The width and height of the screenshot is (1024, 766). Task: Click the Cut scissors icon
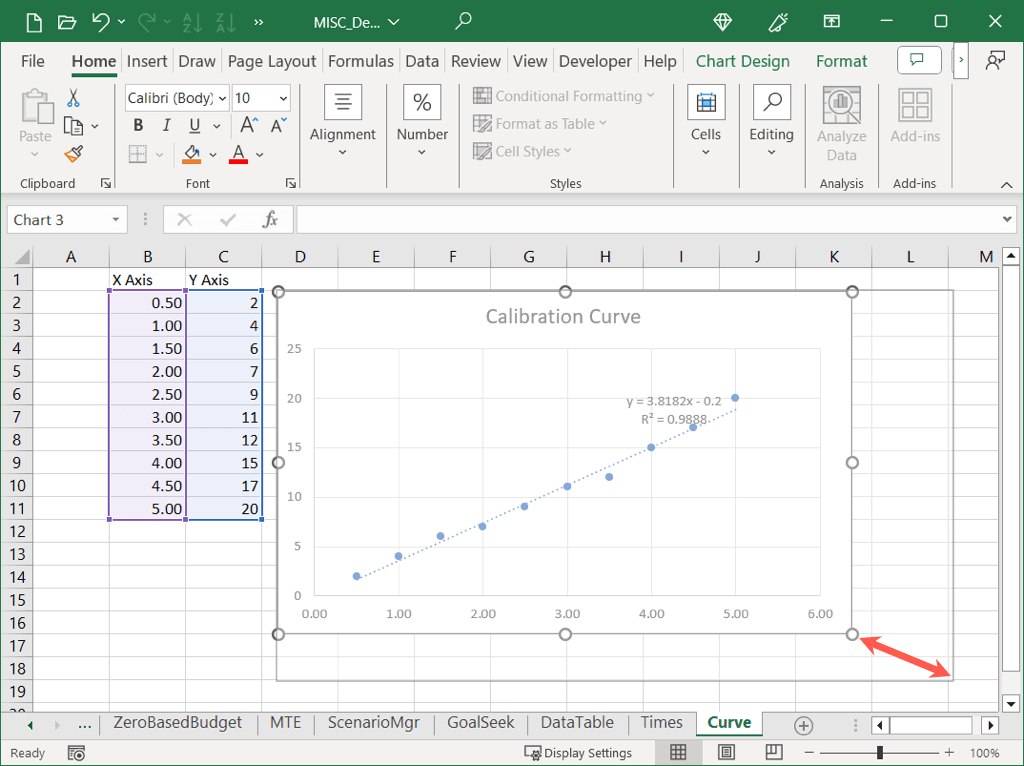(x=73, y=98)
